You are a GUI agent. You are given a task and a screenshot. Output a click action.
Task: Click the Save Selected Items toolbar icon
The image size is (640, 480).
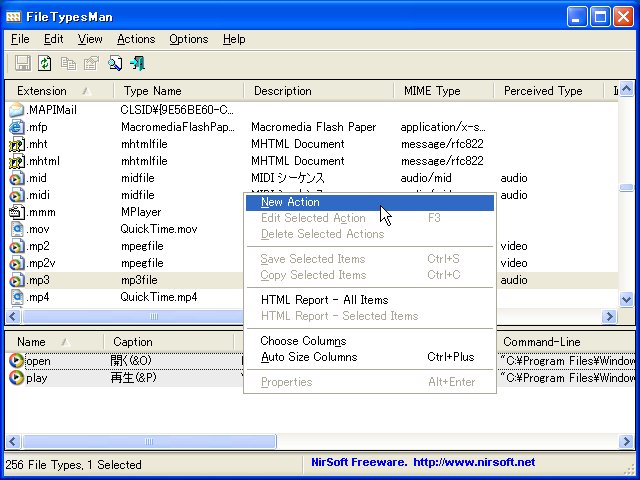pos(22,64)
